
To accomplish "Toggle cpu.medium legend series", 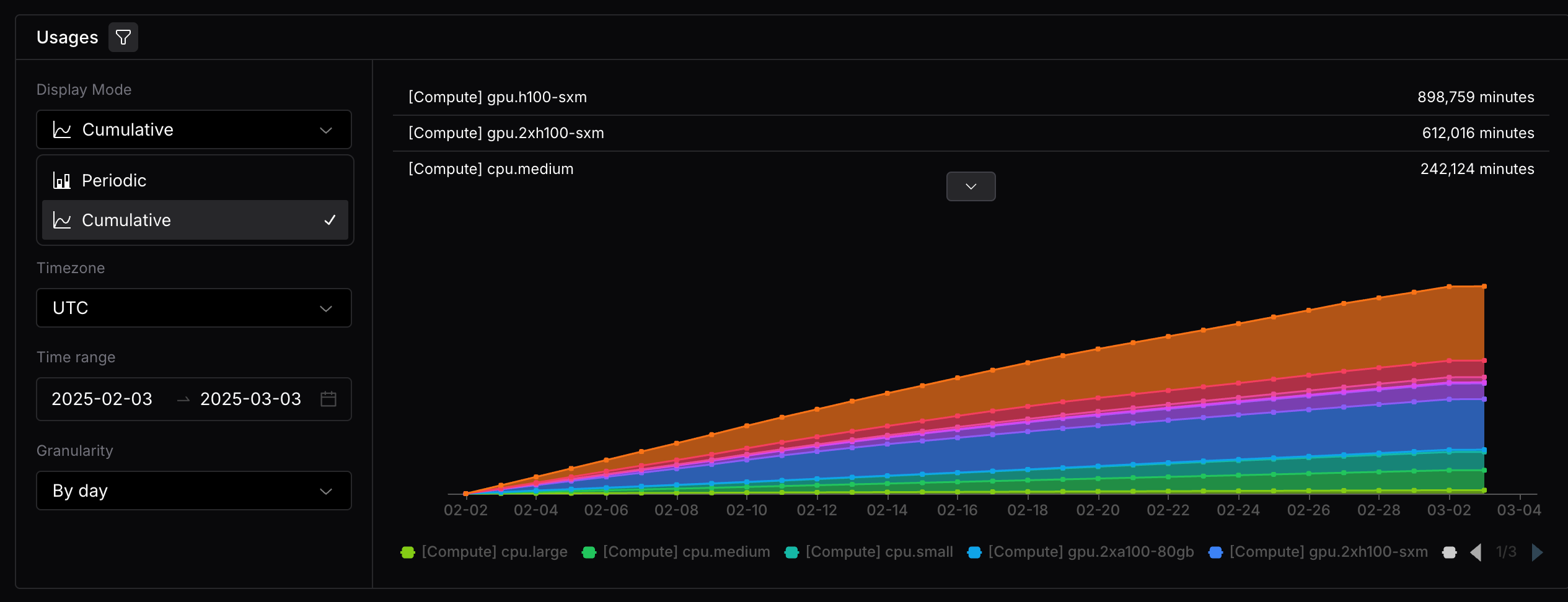I will tap(676, 552).
